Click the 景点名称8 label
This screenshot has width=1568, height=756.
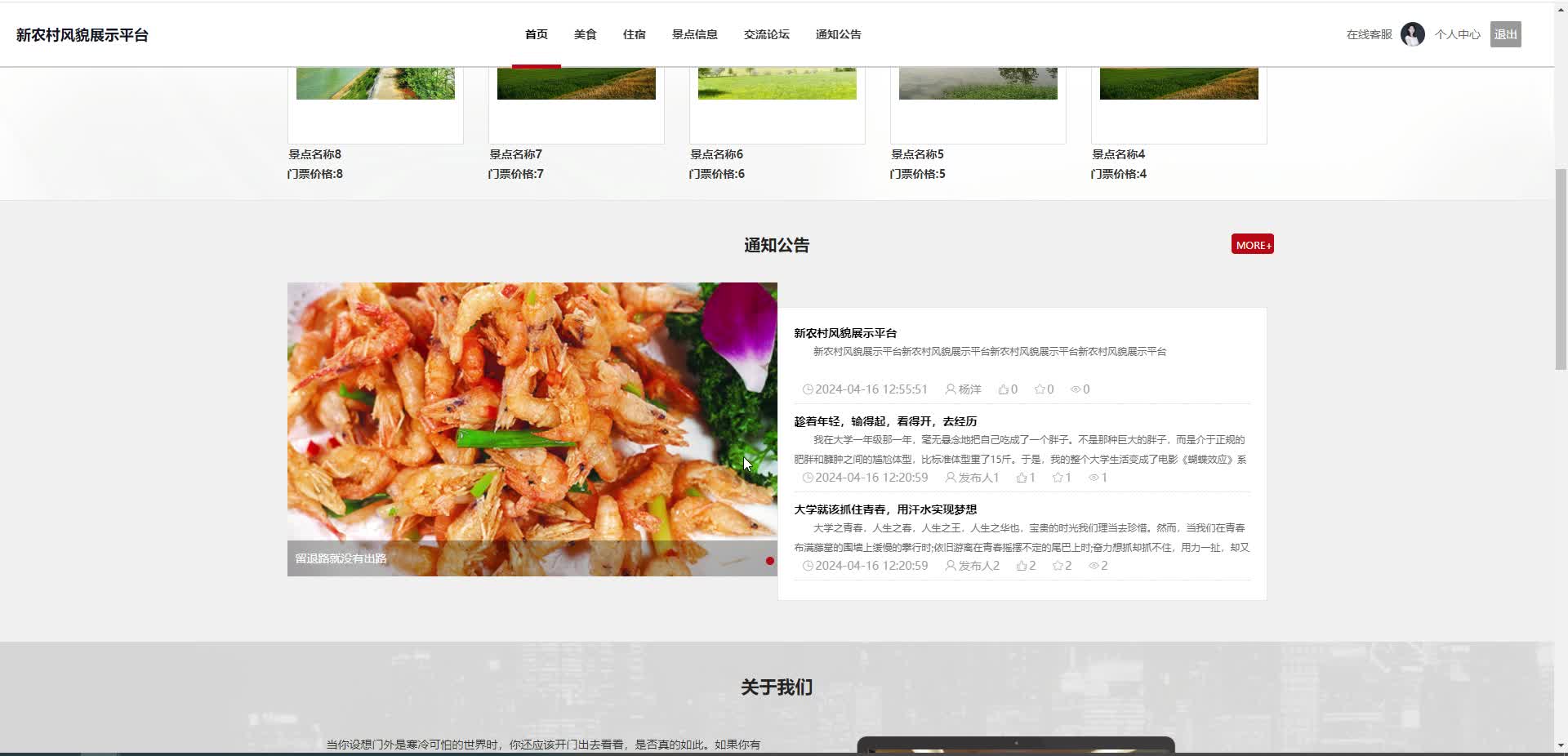point(314,154)
